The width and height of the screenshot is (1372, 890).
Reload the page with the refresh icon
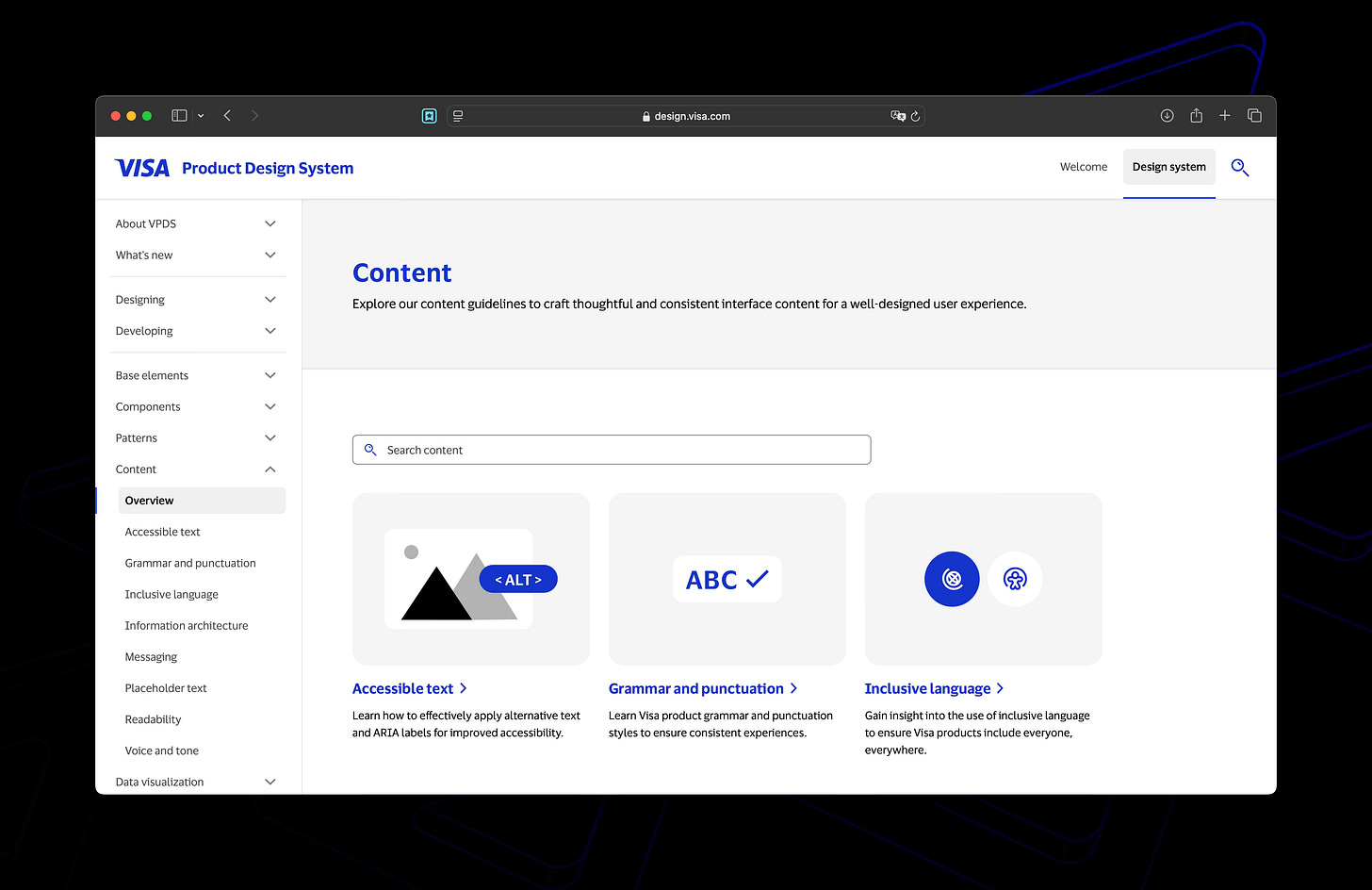coord(915,116)
